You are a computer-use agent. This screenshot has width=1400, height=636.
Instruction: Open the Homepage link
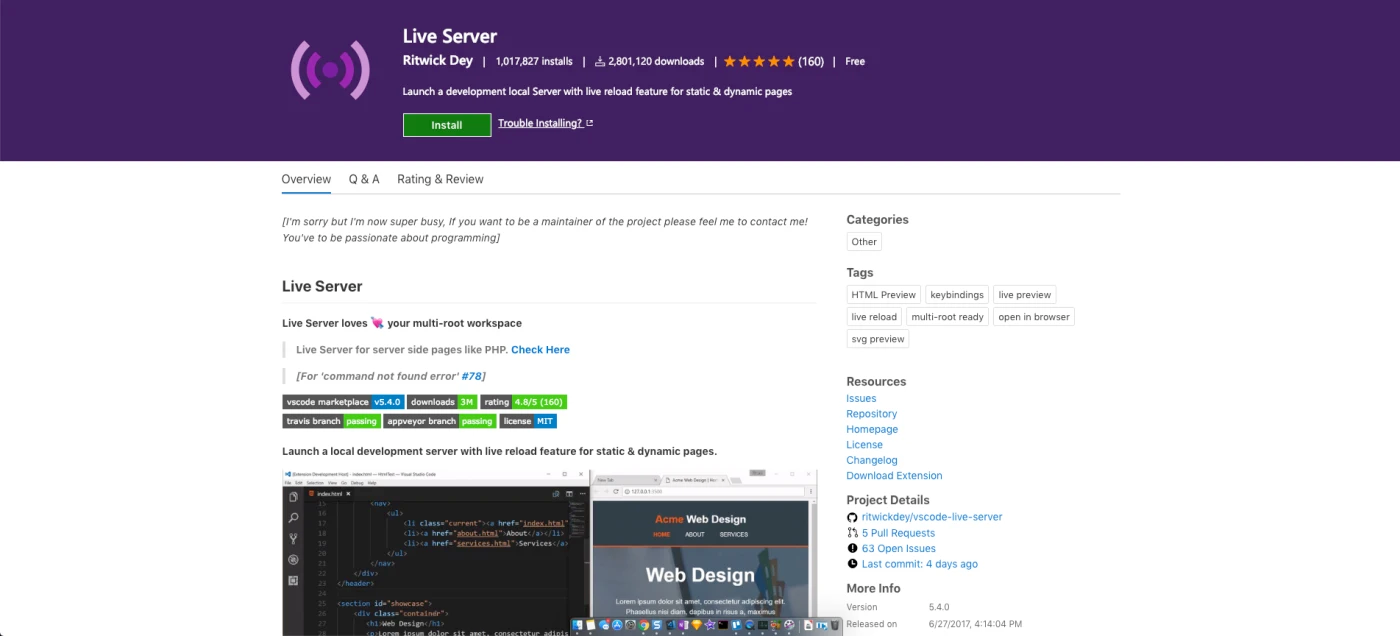point(872,429)
